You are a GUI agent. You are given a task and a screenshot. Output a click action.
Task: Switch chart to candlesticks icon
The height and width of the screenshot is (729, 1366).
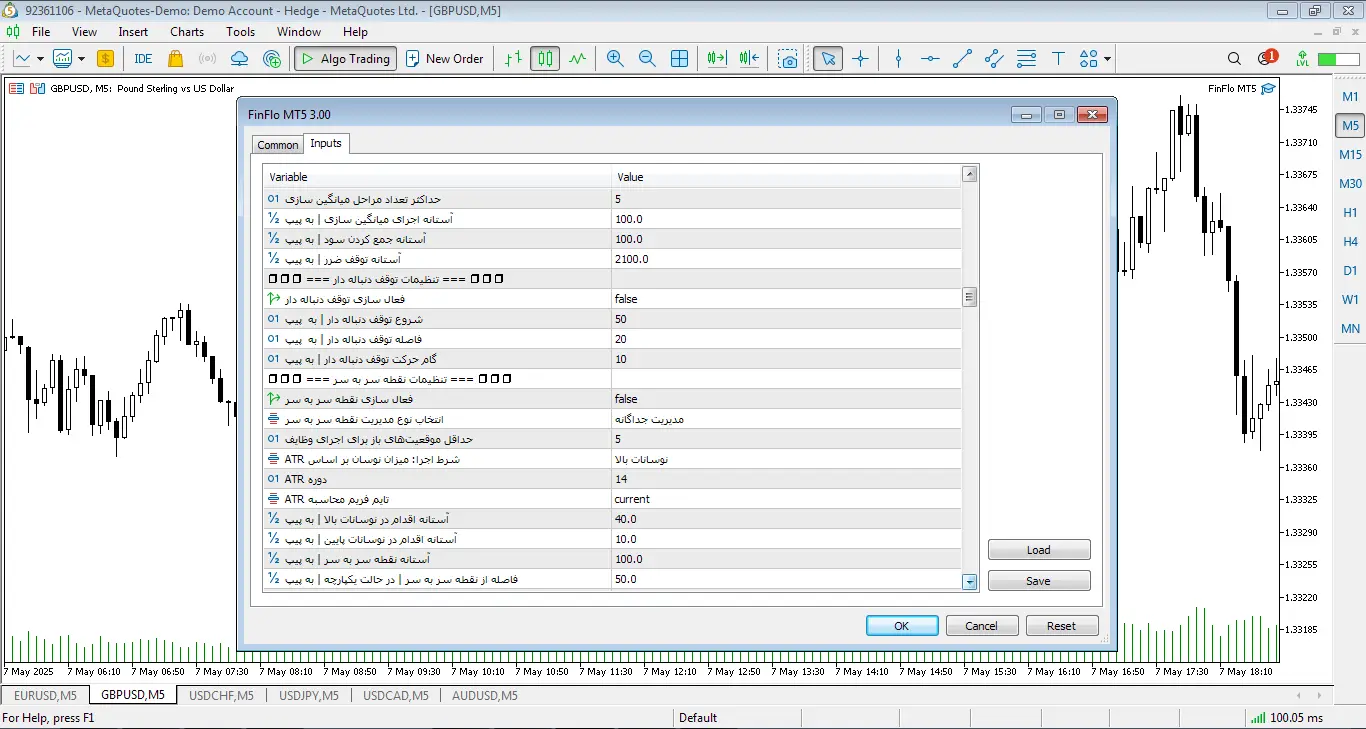pyautogui.click(x=545, y=59)
